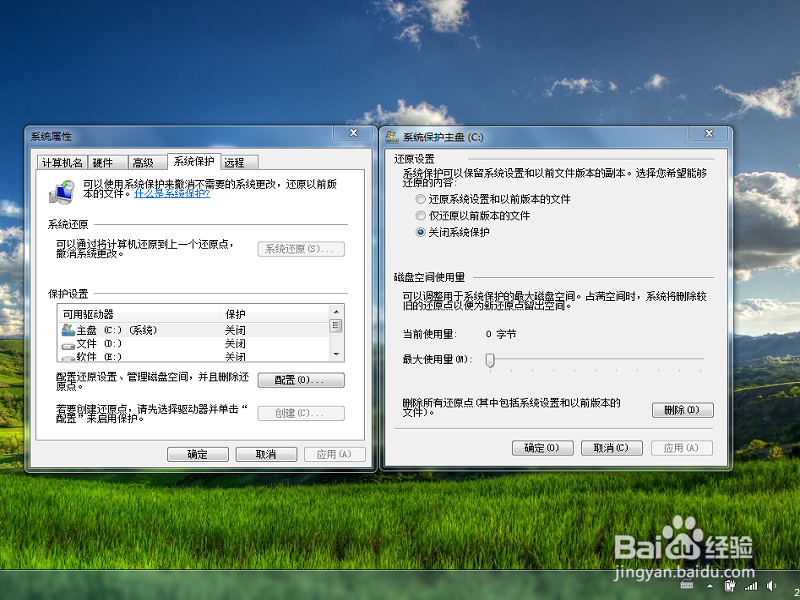Screen dimensions: 800x600
Task: Select the 软件 (E:) drive row
Action: point(194,357)
